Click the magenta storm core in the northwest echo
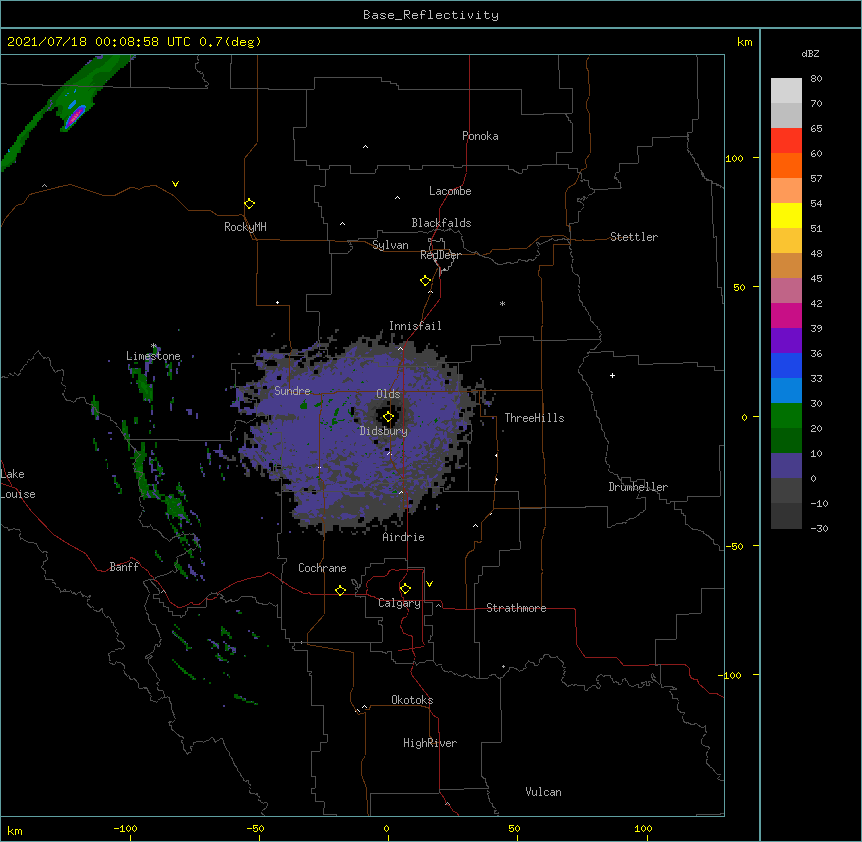 point(75,117)
